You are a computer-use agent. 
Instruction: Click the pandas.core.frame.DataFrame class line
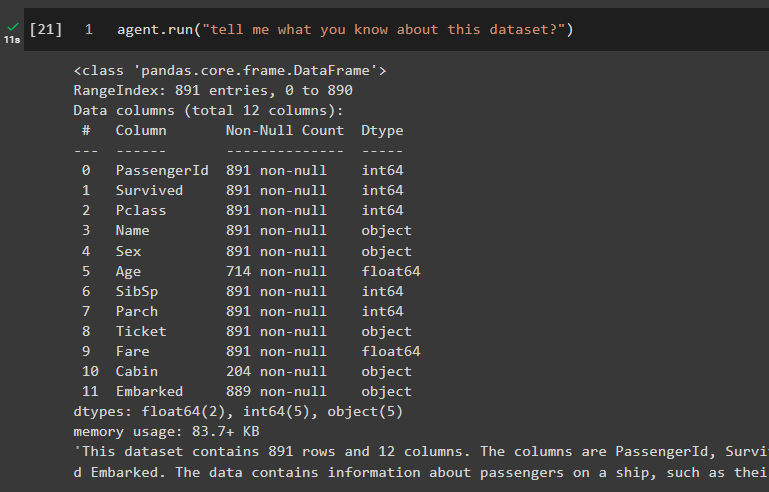[230, 70]
